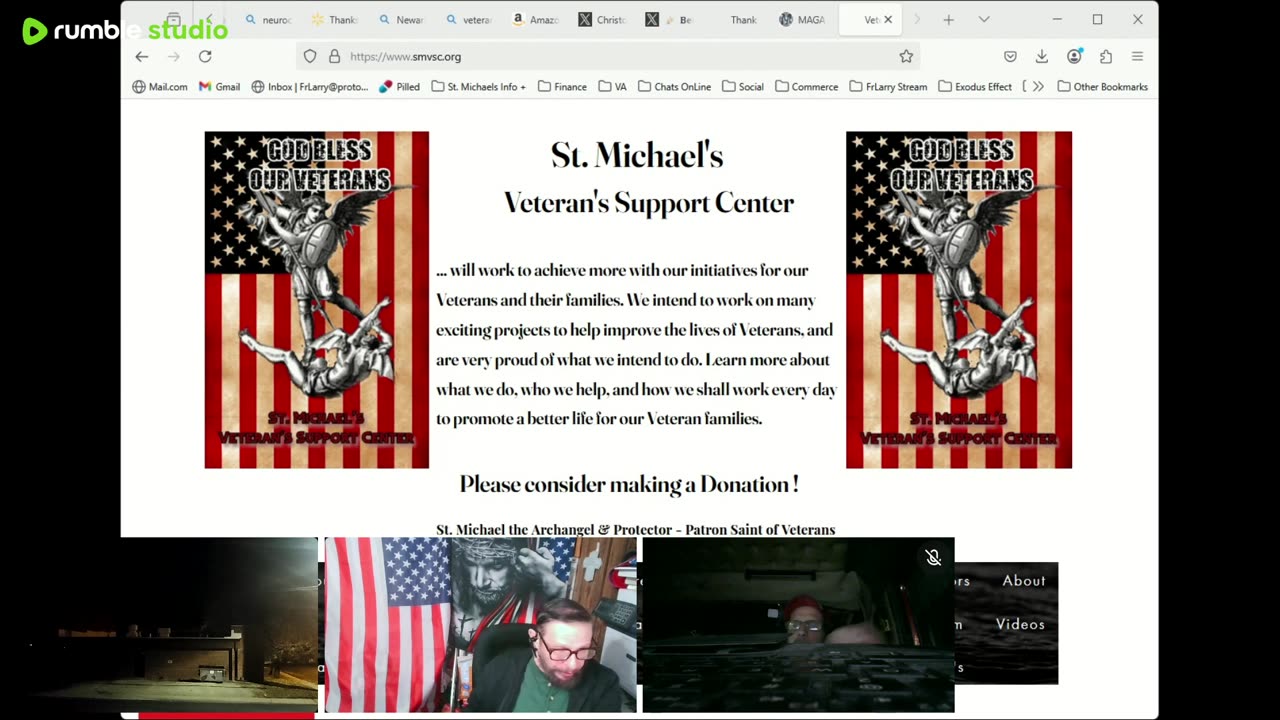Open the Firefox account profile icon
Viewport: 1280px width, 720px height.
(1074, 57)
